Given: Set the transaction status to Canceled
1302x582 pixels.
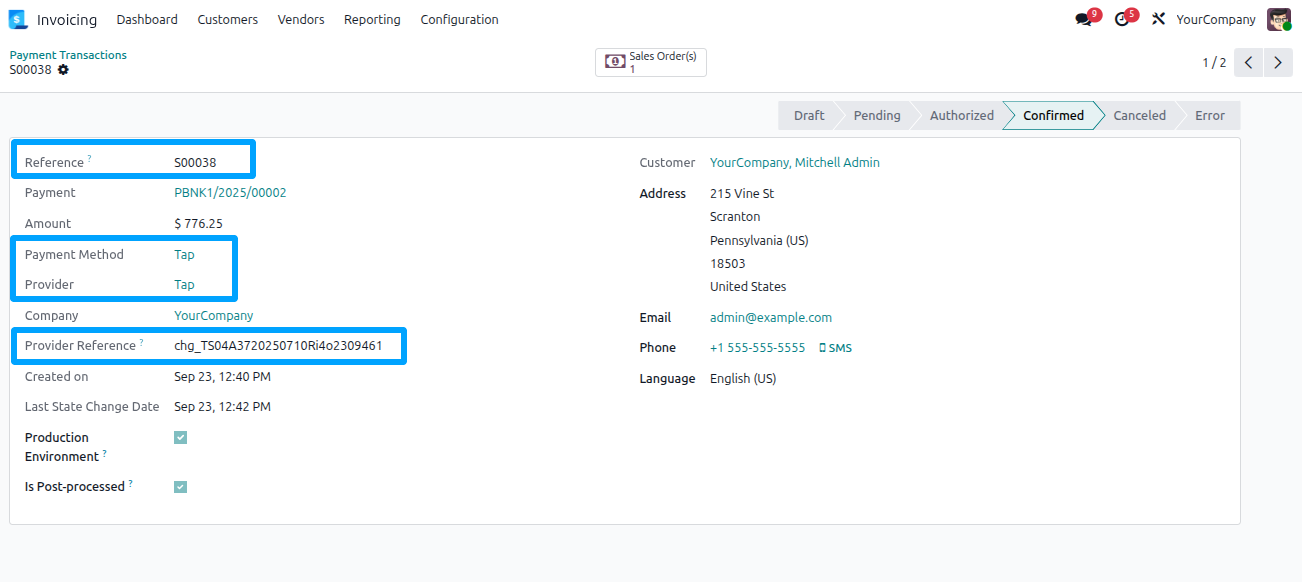Looking at the screenshot, I should (x=1139, y=115).
